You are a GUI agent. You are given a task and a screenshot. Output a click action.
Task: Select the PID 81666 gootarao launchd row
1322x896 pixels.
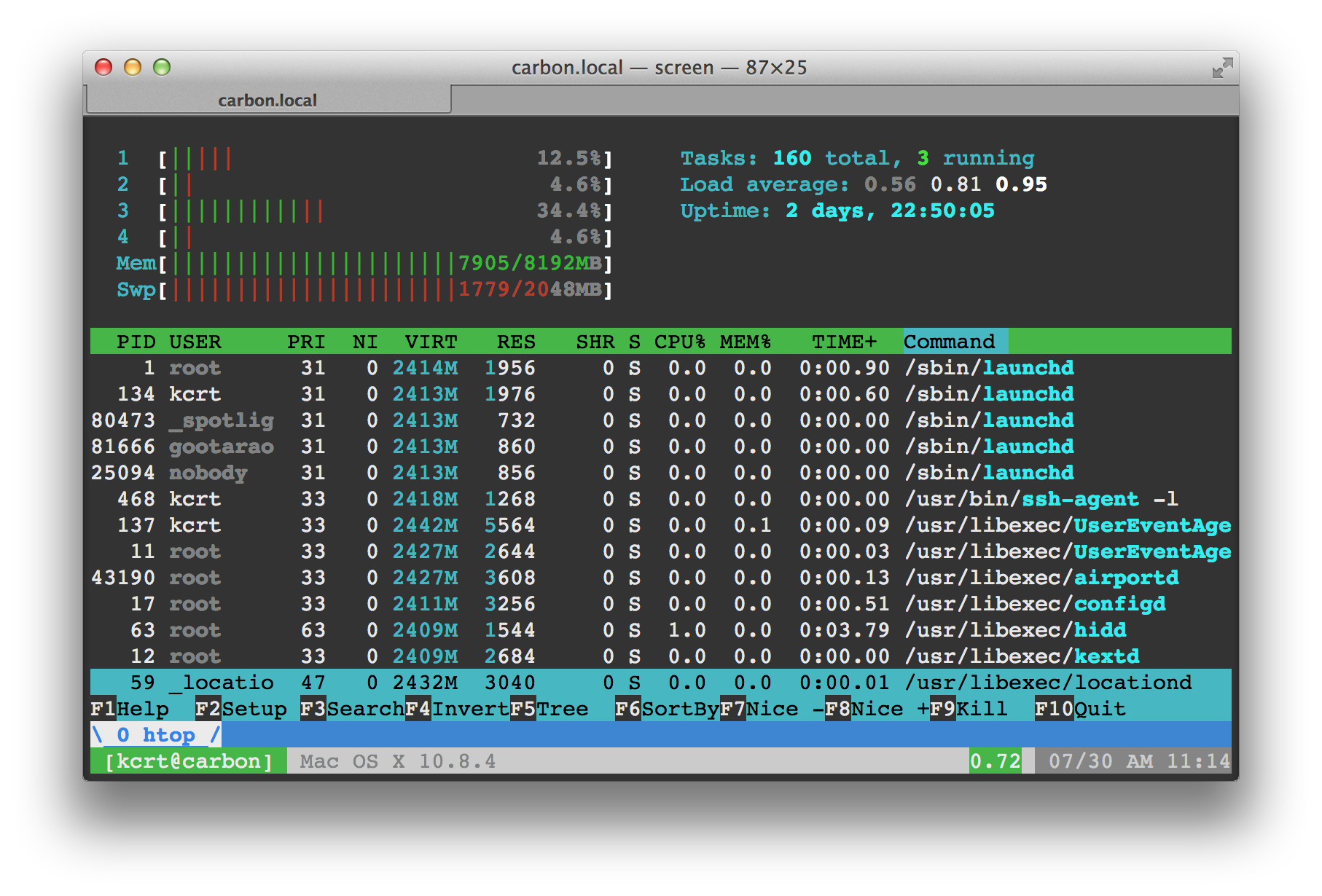661,447
